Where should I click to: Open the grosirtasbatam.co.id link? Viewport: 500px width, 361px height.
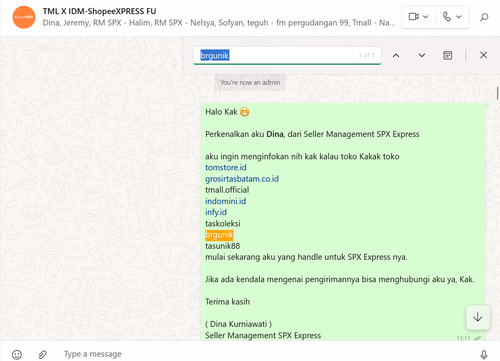pos(242,179)
